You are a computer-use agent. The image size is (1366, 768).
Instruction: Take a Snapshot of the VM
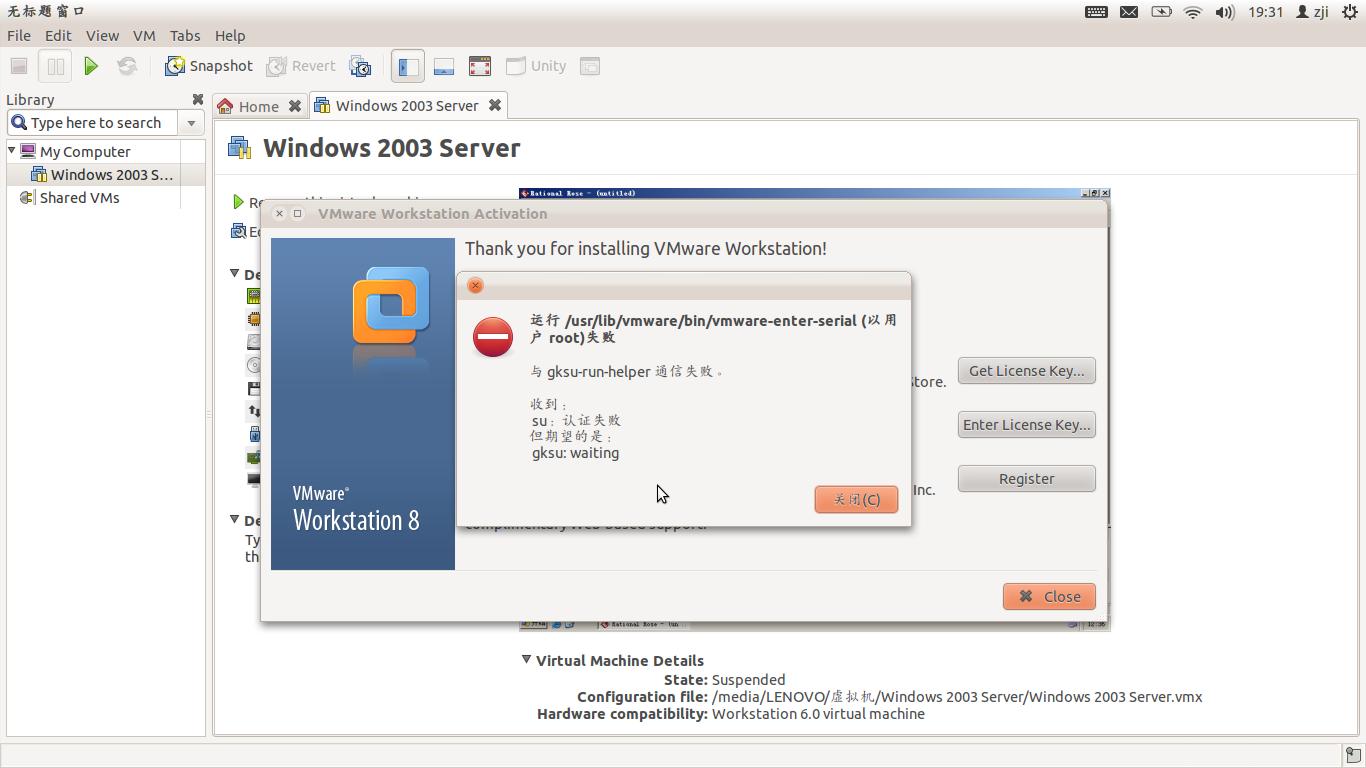[x=209, y=66]
